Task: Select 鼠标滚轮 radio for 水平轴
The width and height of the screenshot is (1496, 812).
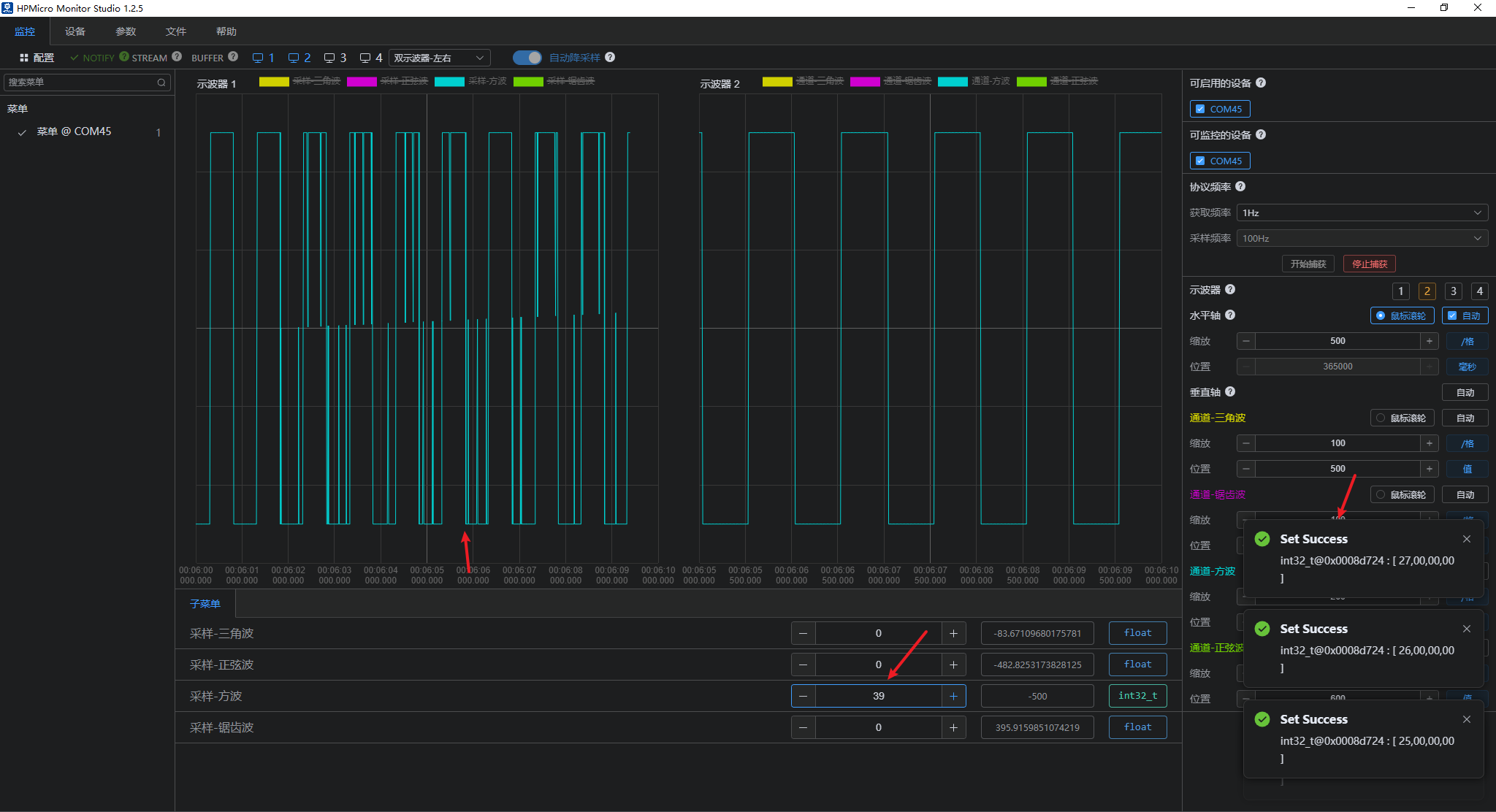Action: [1402, 315]
